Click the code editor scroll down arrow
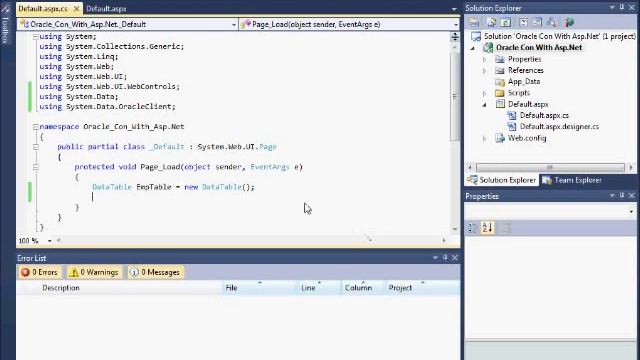 click(455, 229)
